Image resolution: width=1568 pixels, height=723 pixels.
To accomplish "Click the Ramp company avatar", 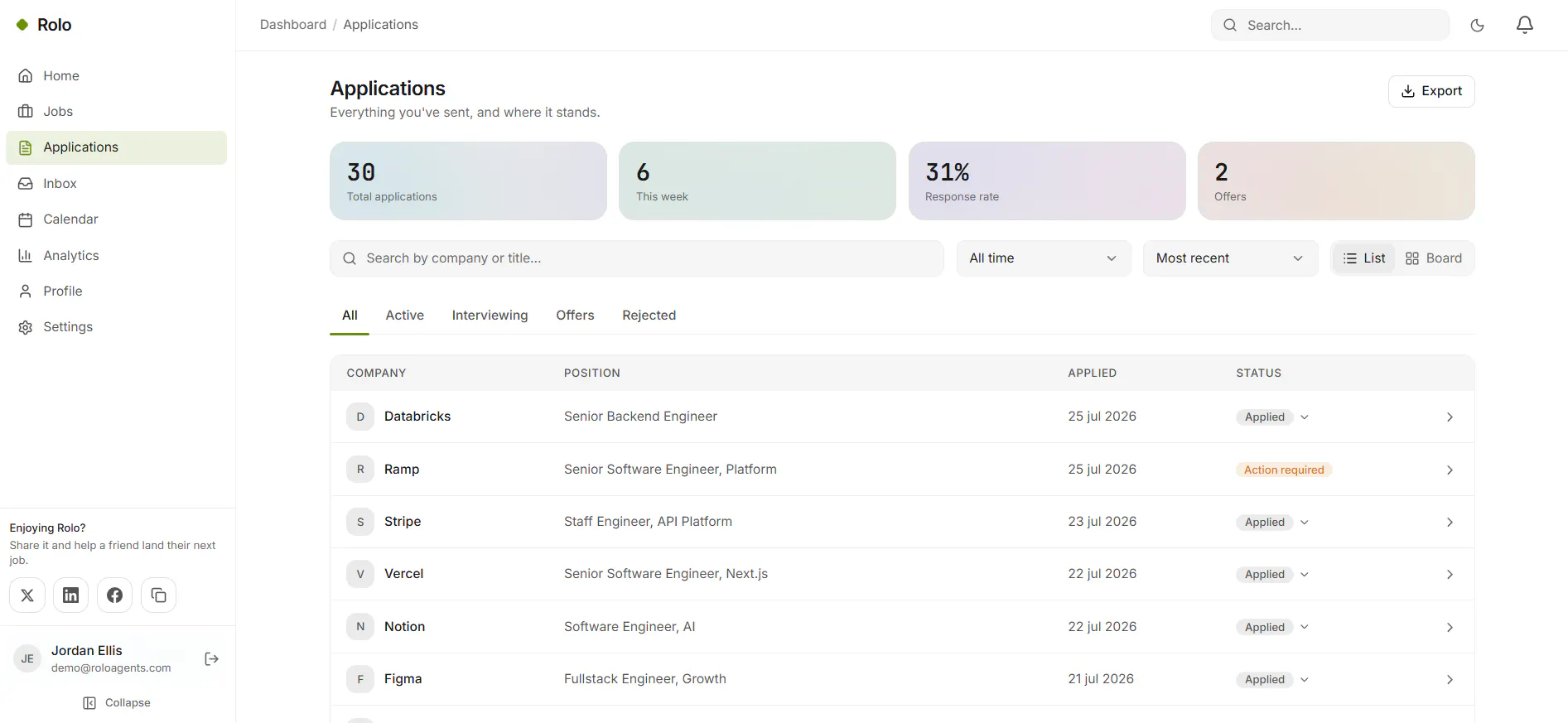I will point(360,470).
